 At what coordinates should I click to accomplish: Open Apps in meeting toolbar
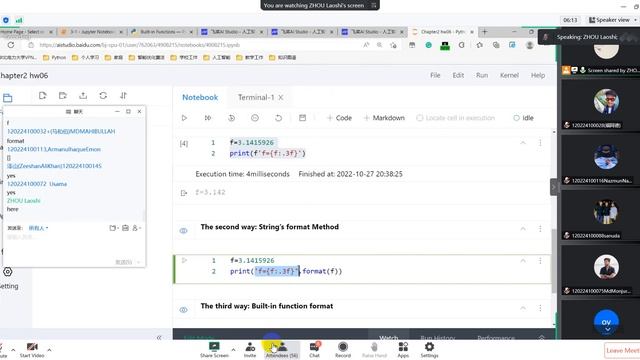point(403,350)
